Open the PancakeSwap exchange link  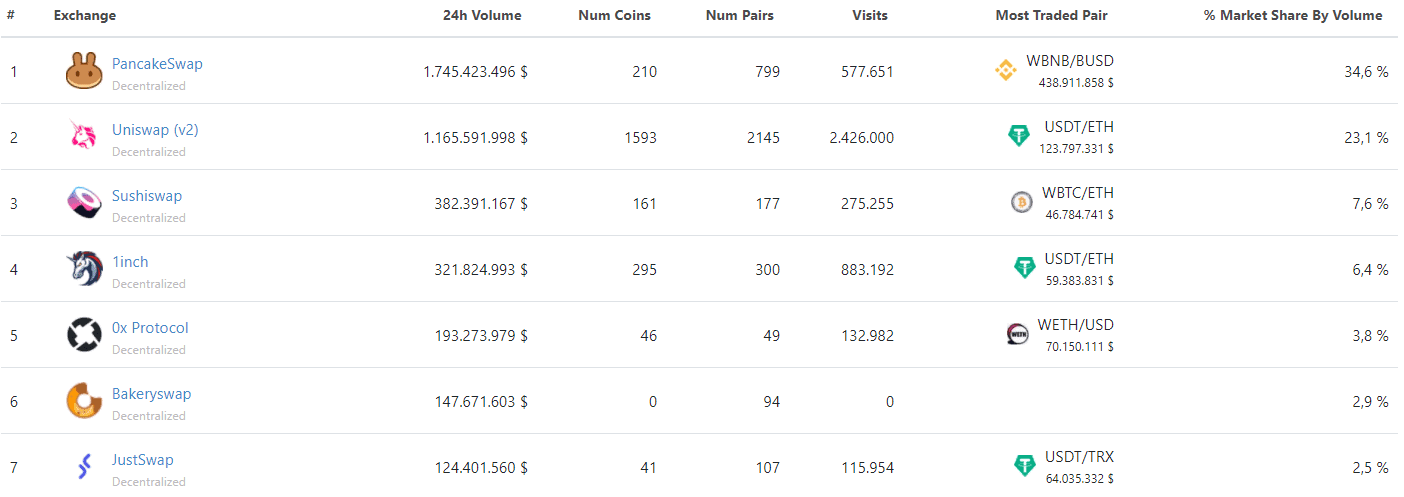pos(157,64)
